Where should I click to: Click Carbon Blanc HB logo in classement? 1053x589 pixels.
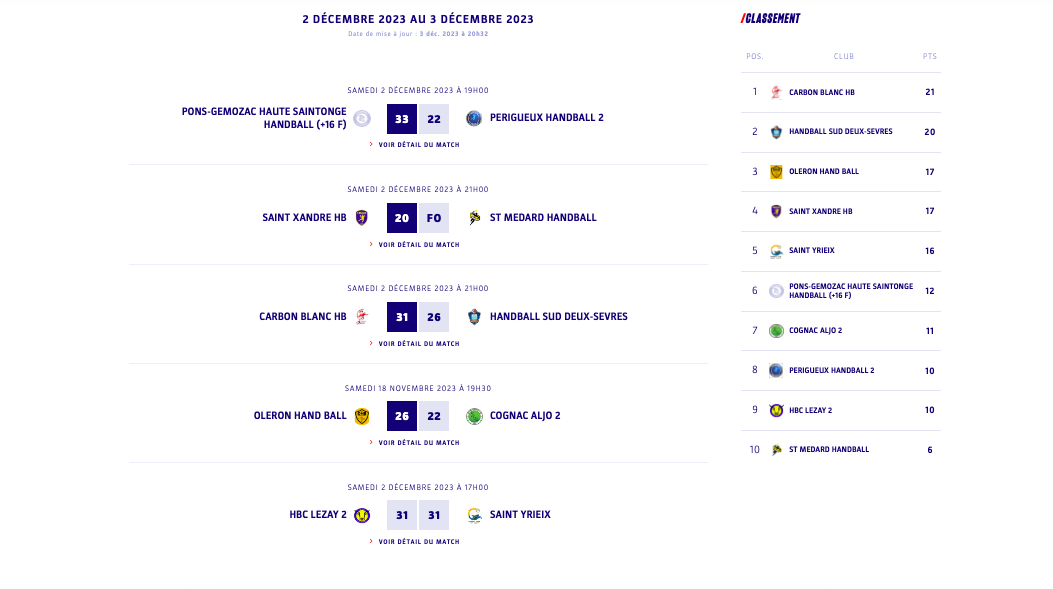coord(776,92)
